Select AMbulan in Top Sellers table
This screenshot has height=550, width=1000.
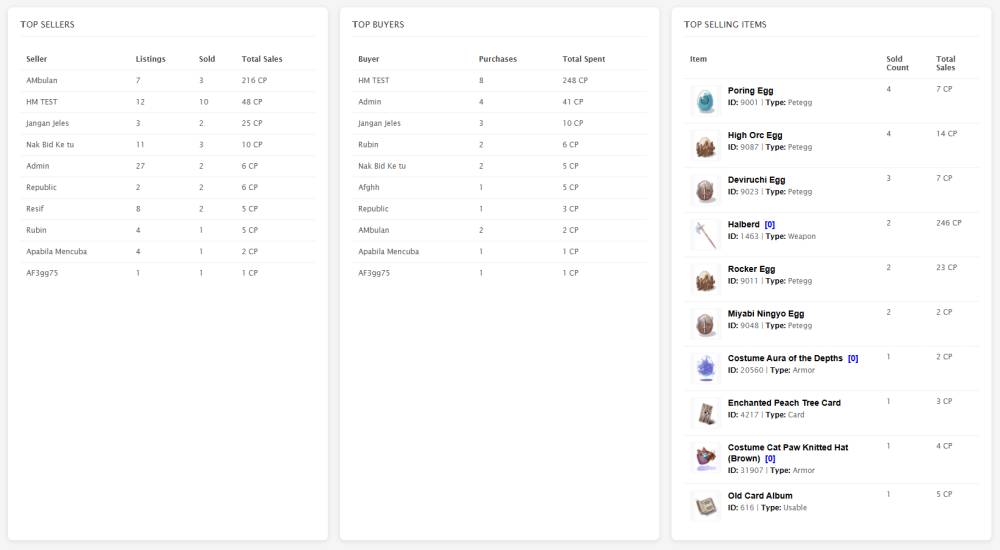(x=41, y=80)
